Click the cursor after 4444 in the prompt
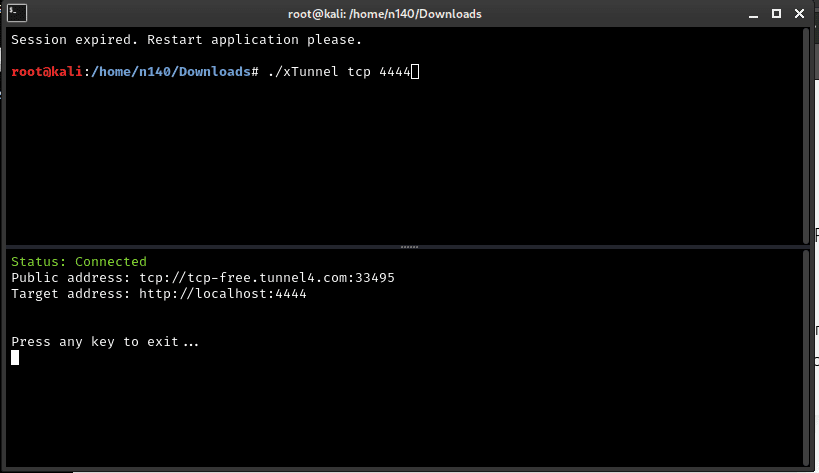 [x=415, y=72]
